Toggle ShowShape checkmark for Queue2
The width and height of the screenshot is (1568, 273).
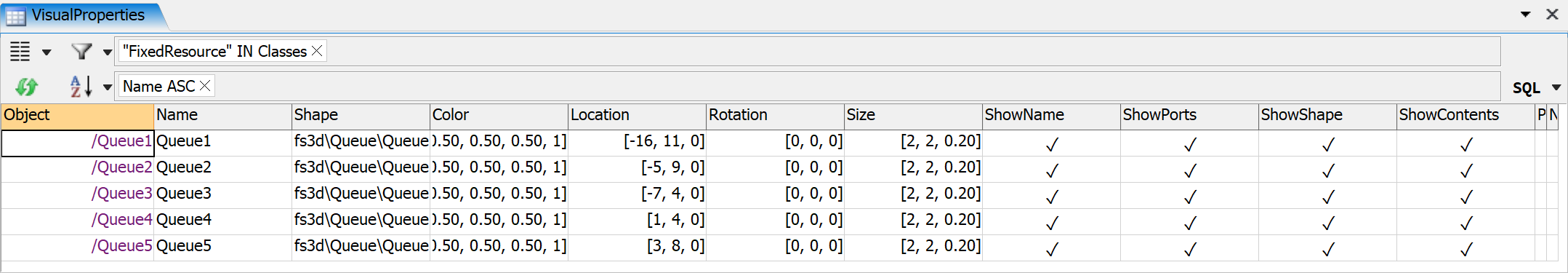(x=1328, y=170)
